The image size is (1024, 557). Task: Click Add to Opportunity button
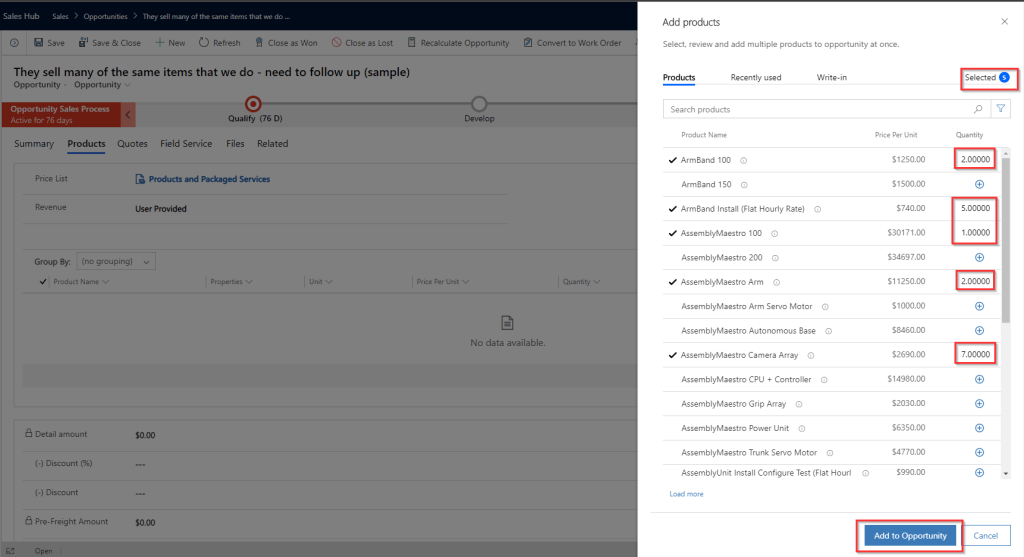[x=909, y=536]
